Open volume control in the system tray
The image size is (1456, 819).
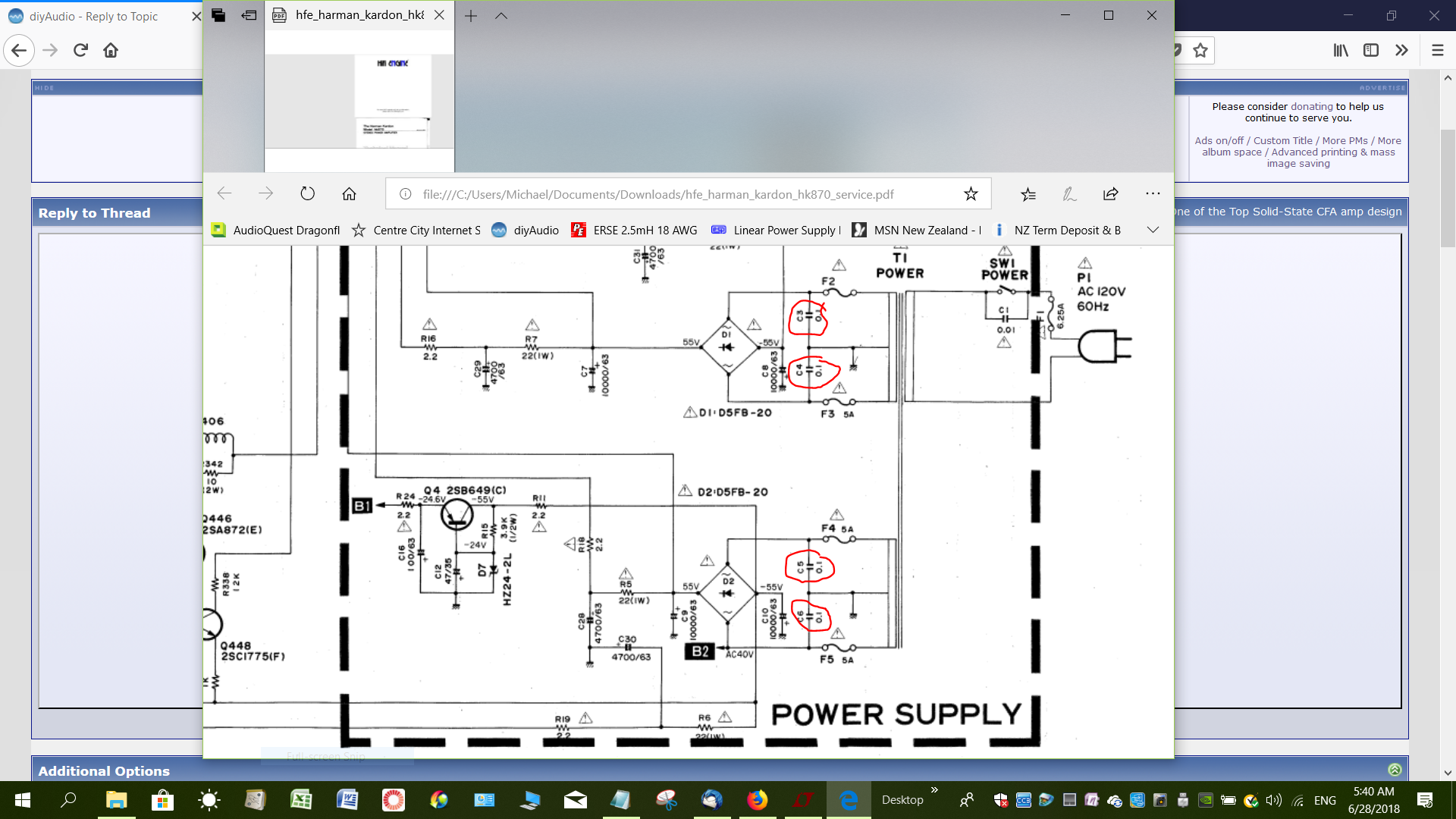click(x=1274, y=800)
